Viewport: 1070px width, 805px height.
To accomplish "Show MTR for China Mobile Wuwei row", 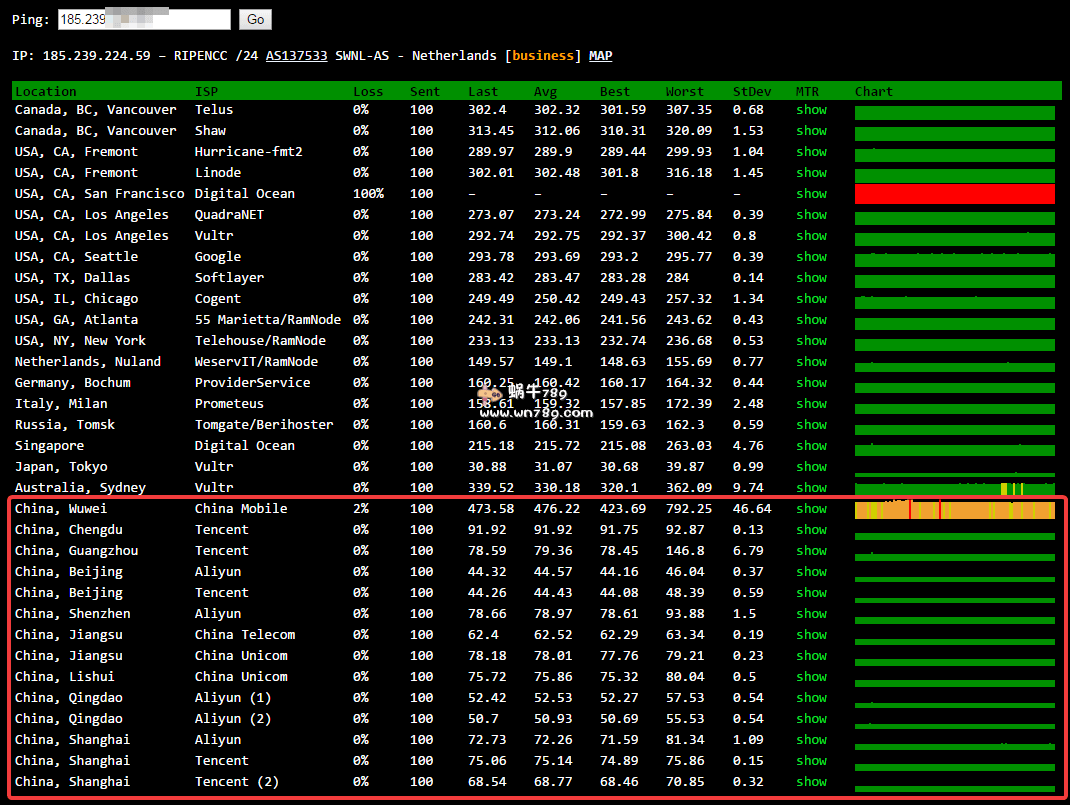I will (x=811, y=509).
